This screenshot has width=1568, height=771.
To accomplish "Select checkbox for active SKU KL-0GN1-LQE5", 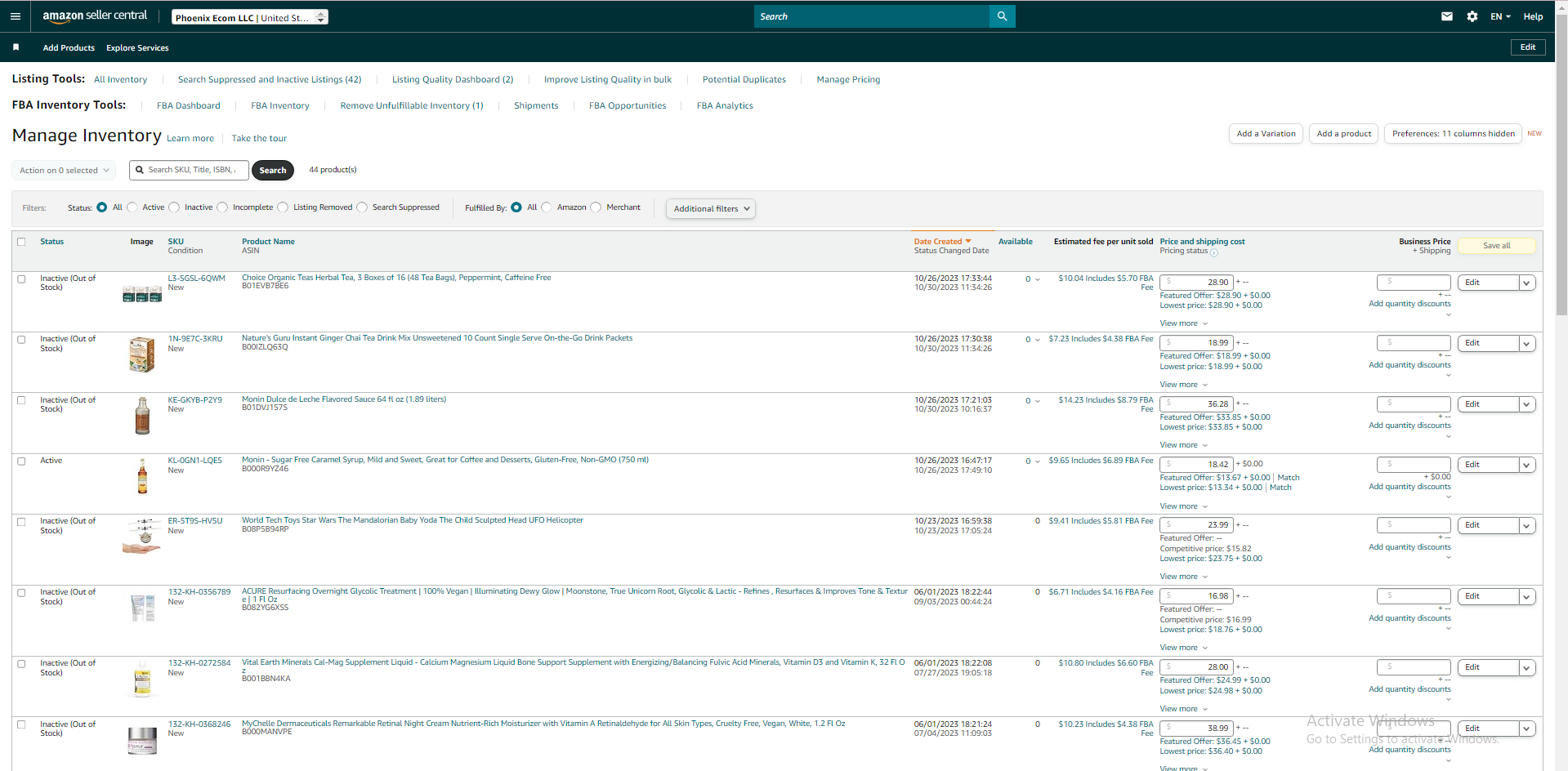I will [x=21, y=461].
